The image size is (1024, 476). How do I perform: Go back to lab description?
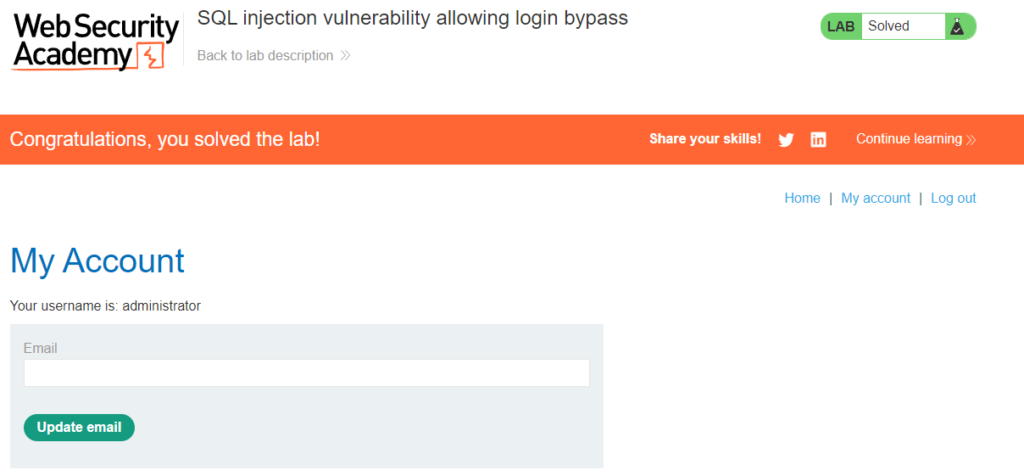pyautogui.click(x=265, y=56)
